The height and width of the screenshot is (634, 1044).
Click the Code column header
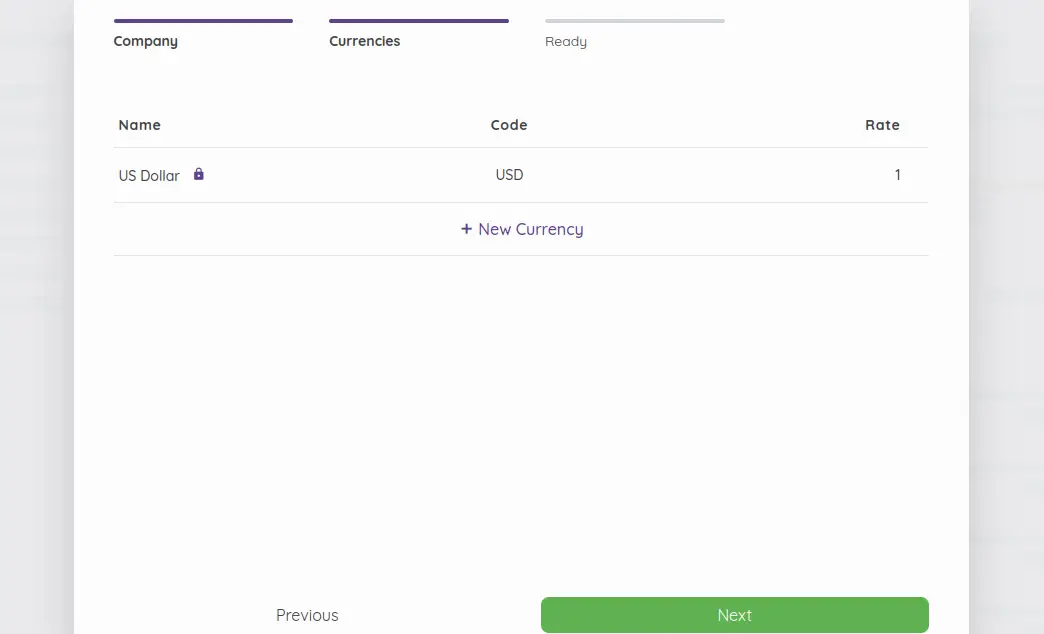[x=509, y=125]
